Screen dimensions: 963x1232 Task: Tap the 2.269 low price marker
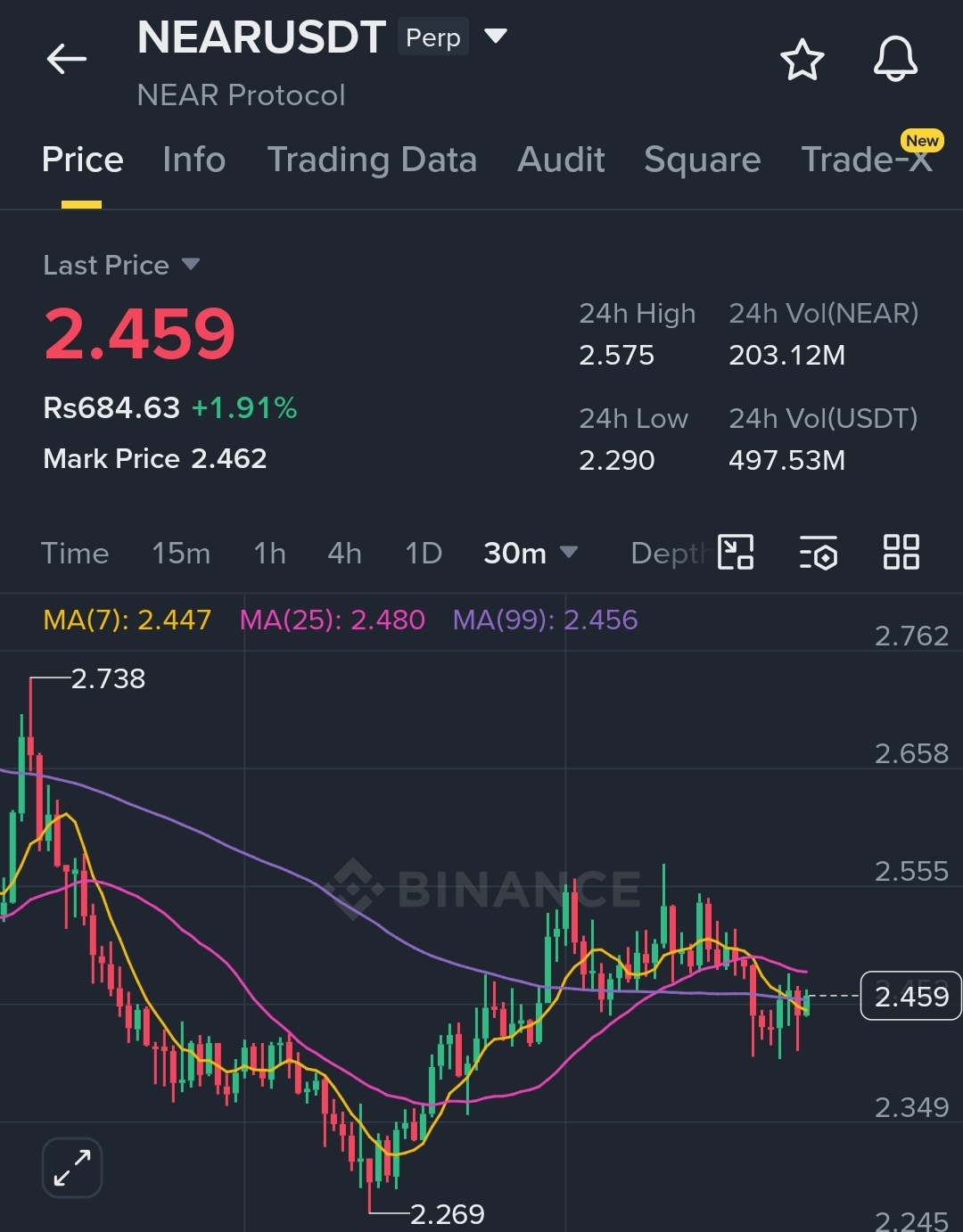448,1213
